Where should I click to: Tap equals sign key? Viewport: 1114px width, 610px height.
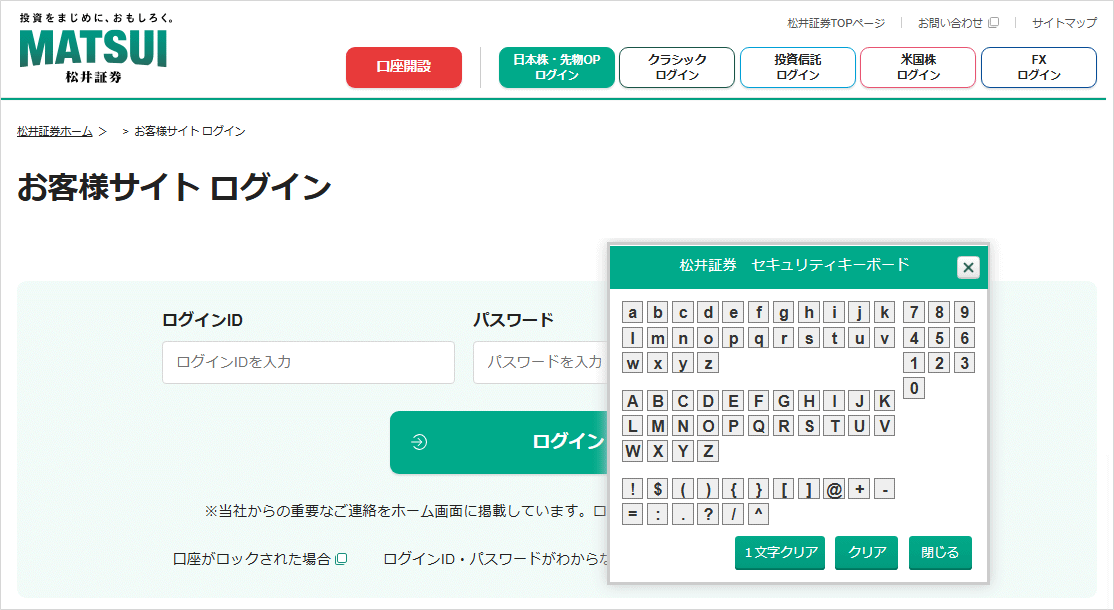click(632, 514)
